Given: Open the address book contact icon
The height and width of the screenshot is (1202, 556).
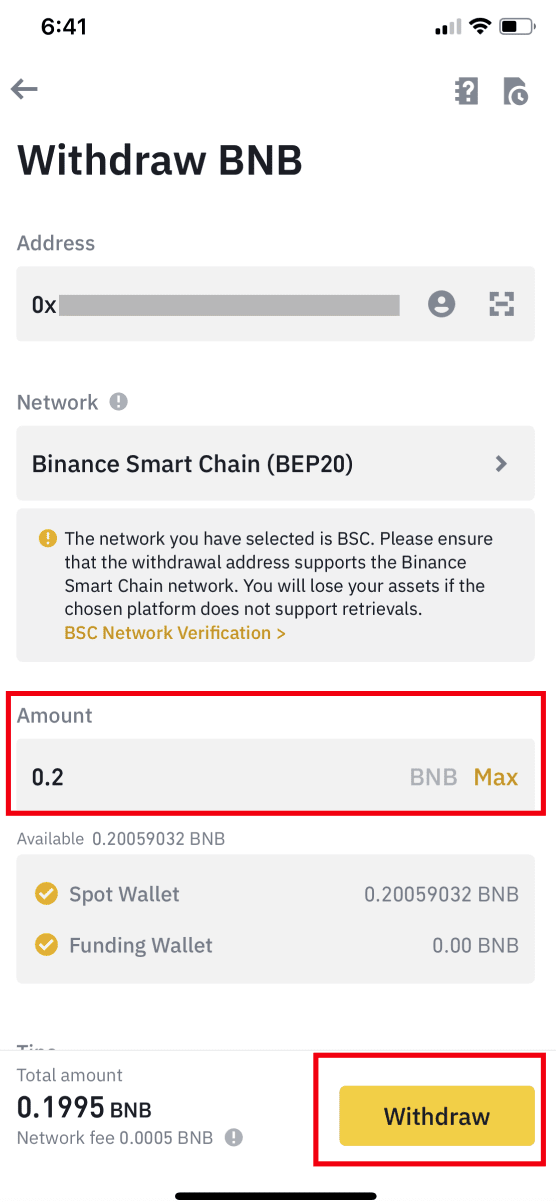Looking at the screenshot, I should coord(441,304).
